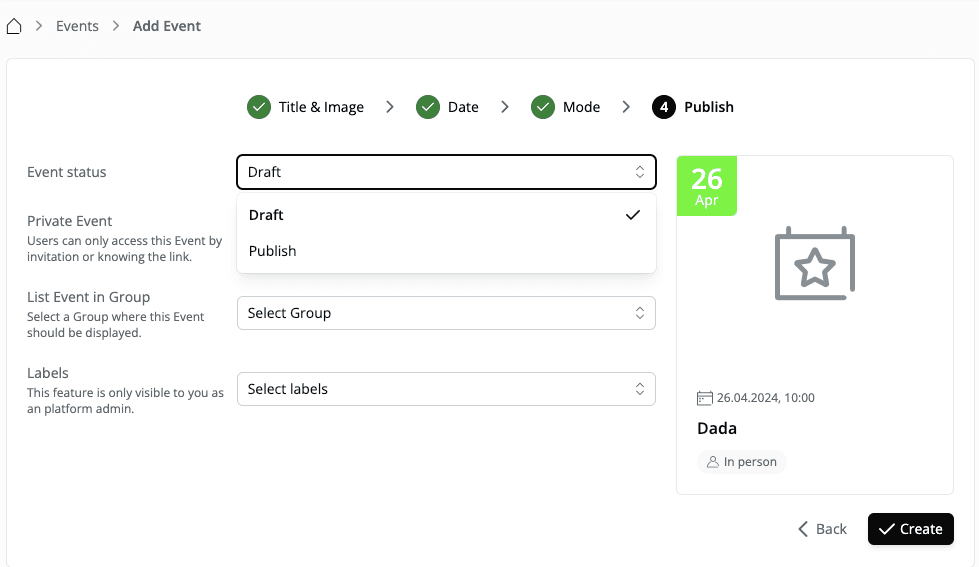Click the calendar star placeholder image

(815, 264)
